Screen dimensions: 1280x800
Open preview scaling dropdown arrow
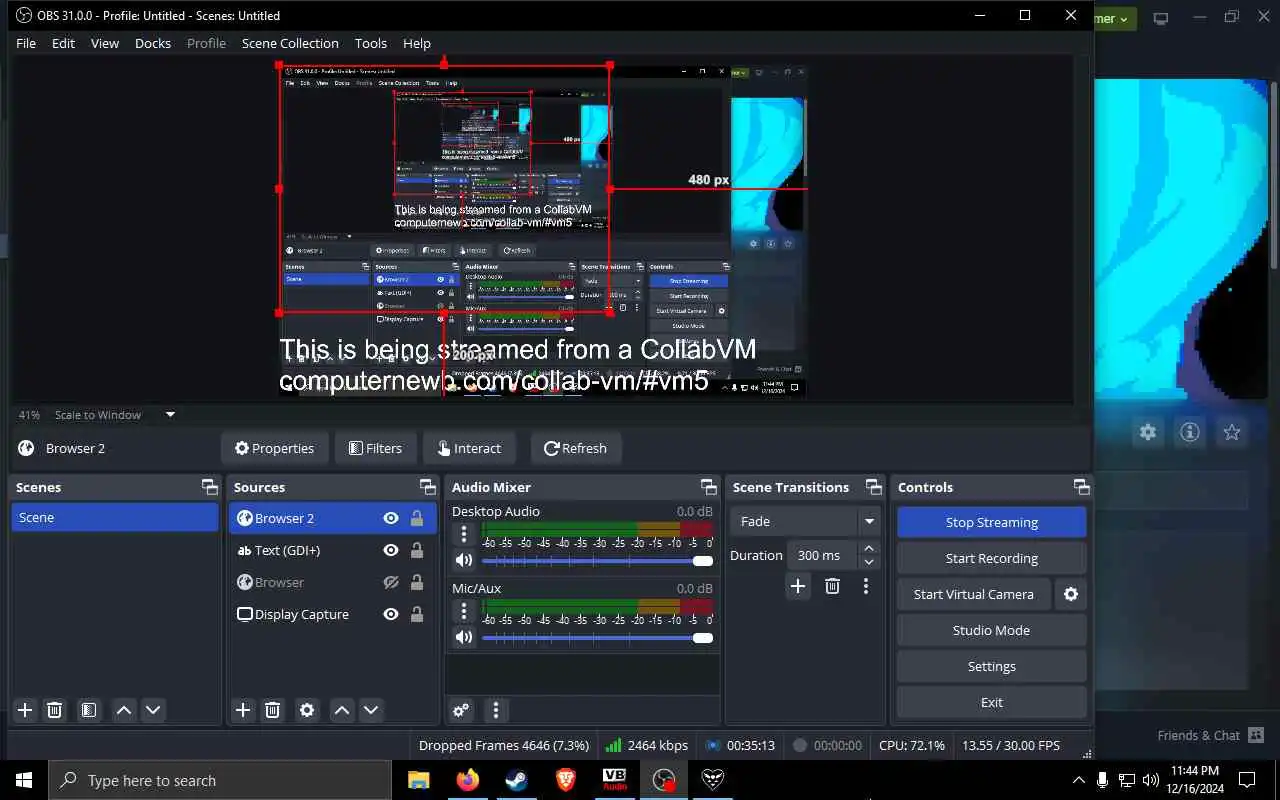pos(170,414)
